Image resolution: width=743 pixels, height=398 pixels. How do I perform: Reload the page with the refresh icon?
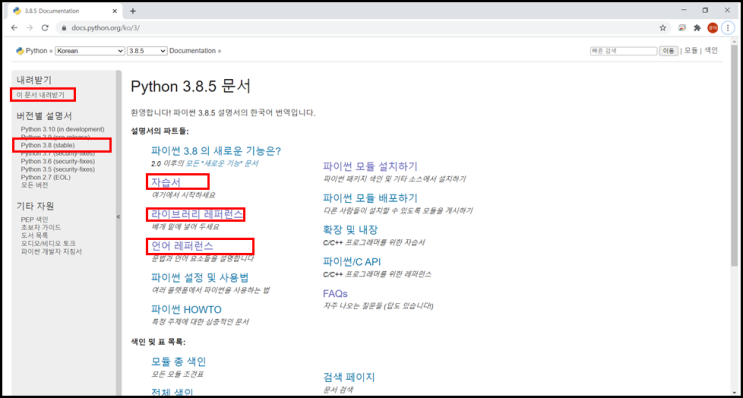coord(45,28)
